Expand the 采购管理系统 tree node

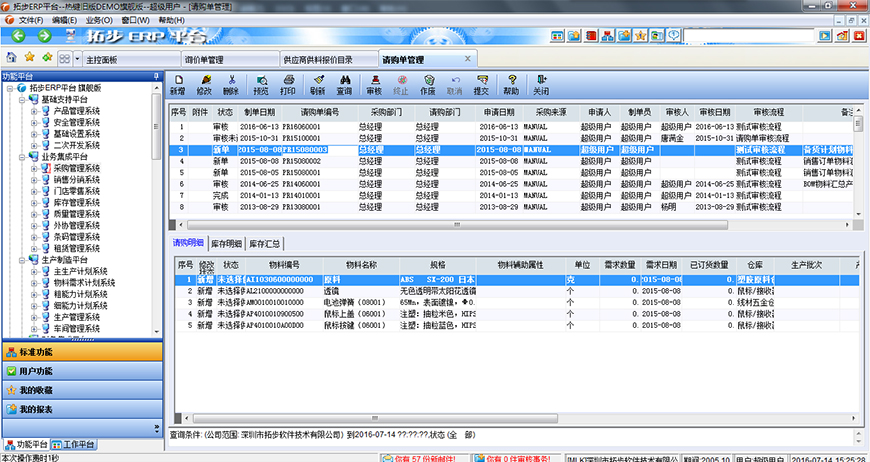[33, 168]
